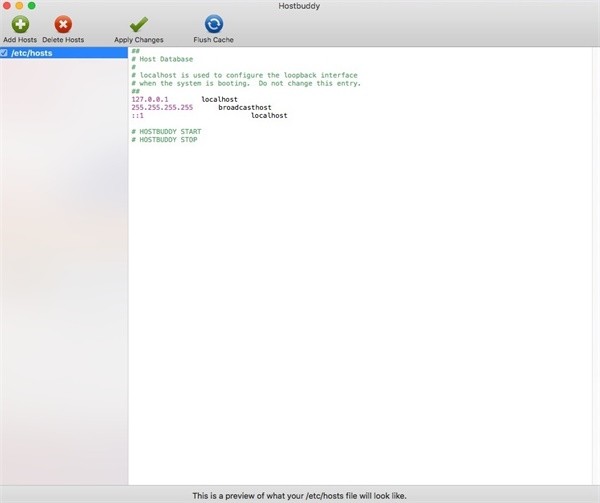The height and width of the screenshot is (503, 600).
Task: Click the broadcasthost hostname text
Action: [x=244, y=107]
